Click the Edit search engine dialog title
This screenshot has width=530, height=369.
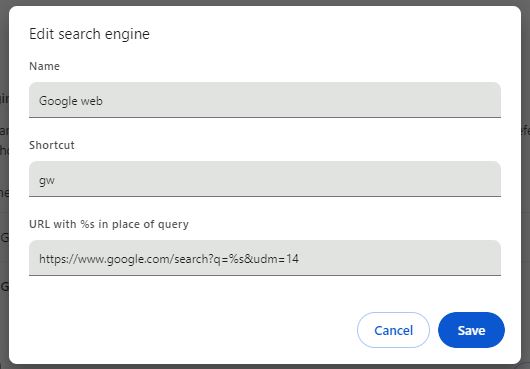pos(89,34)
